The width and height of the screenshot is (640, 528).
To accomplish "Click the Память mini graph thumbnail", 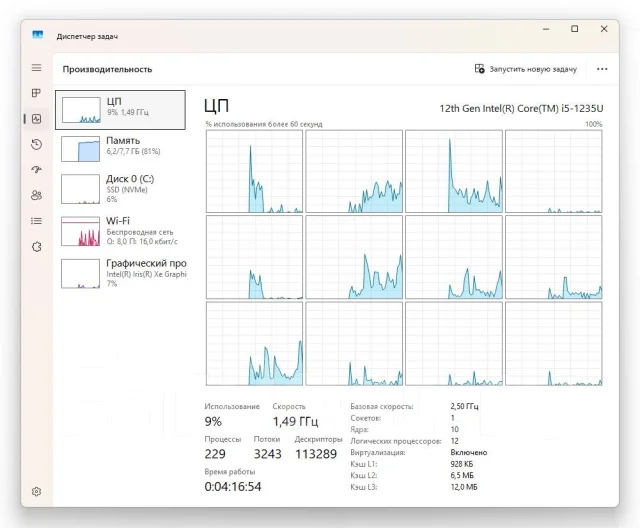I will click(80, 149).
